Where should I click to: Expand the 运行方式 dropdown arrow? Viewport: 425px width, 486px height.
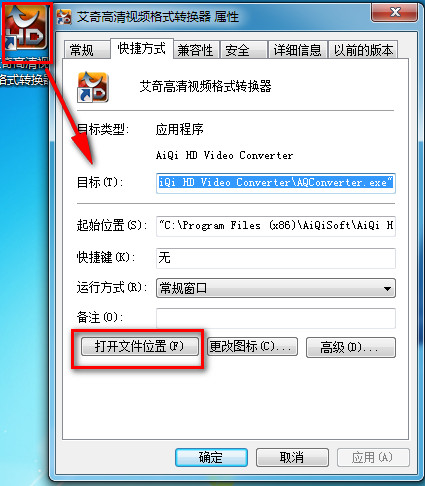point(387,288)
